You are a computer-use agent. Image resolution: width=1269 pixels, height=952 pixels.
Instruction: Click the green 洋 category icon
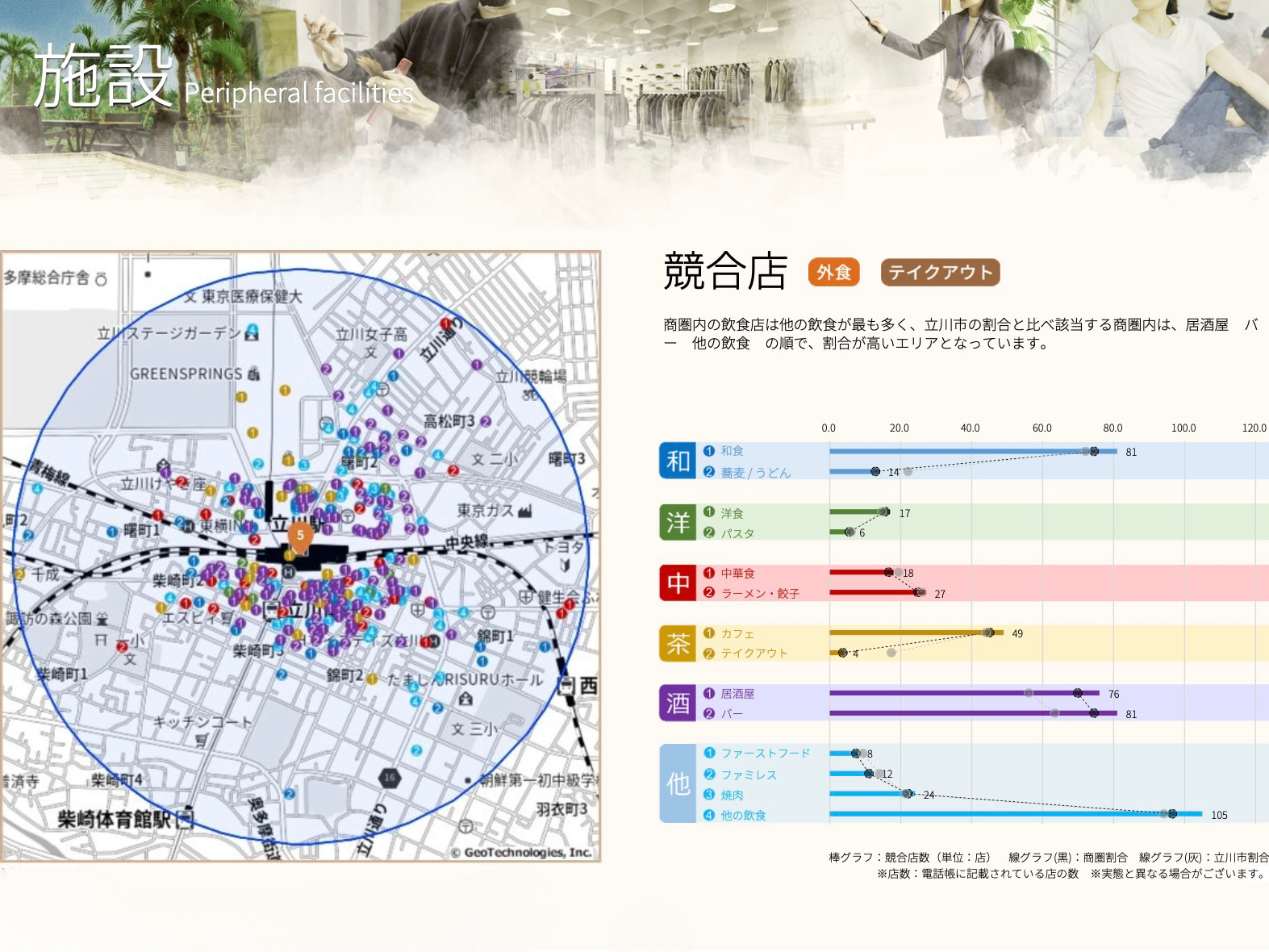point(677,522)
